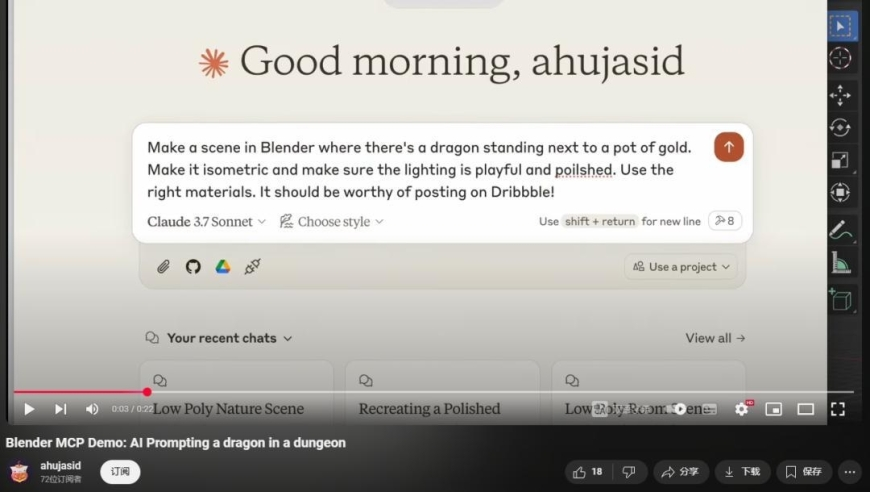Image resolution: width=870 pixels, height=492 pixels.
Task: Open the ahujasid channel name link
Action: tap(60, 466)
